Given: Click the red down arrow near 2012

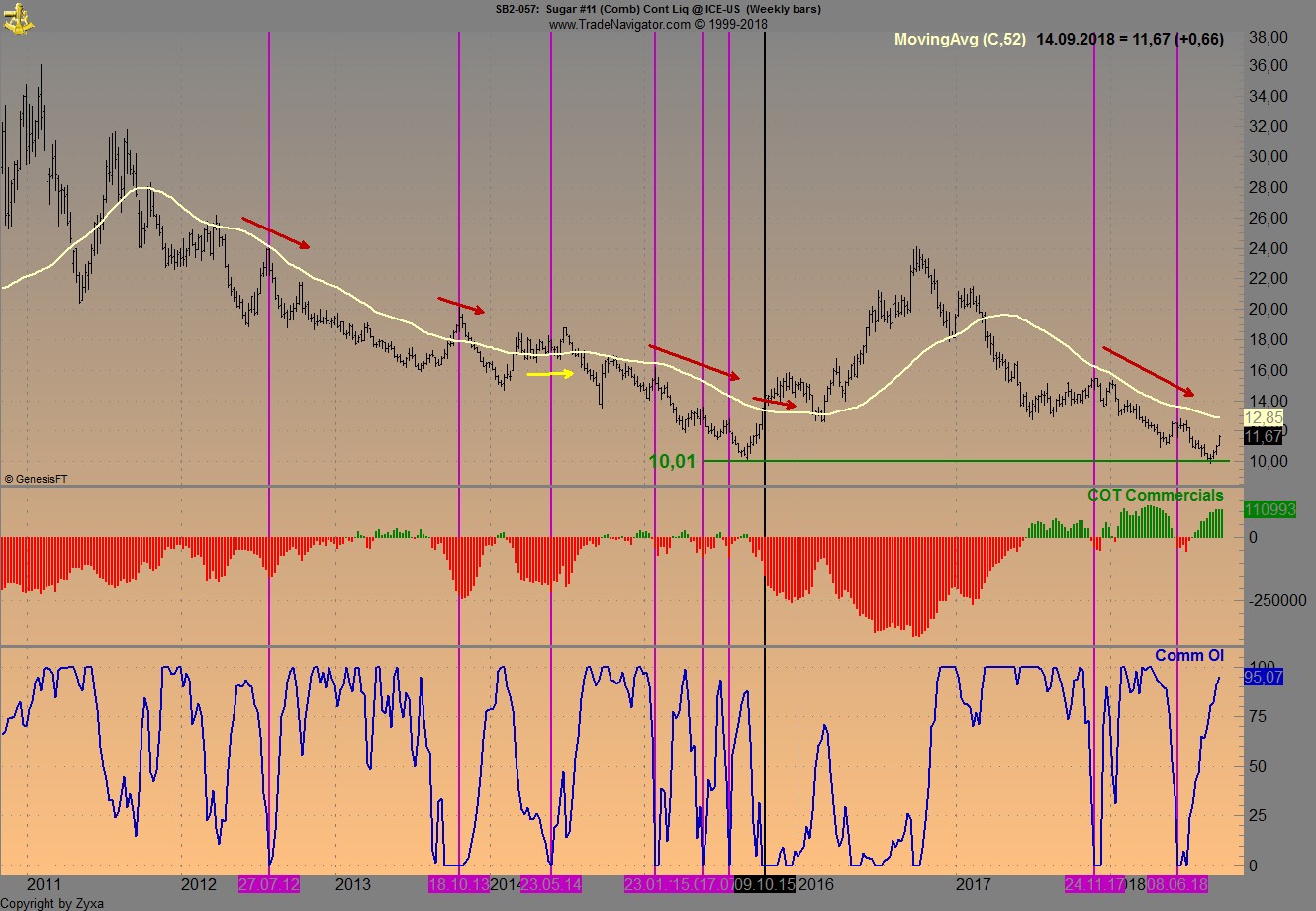Looking at the screenshot, I should coord(276,232).
